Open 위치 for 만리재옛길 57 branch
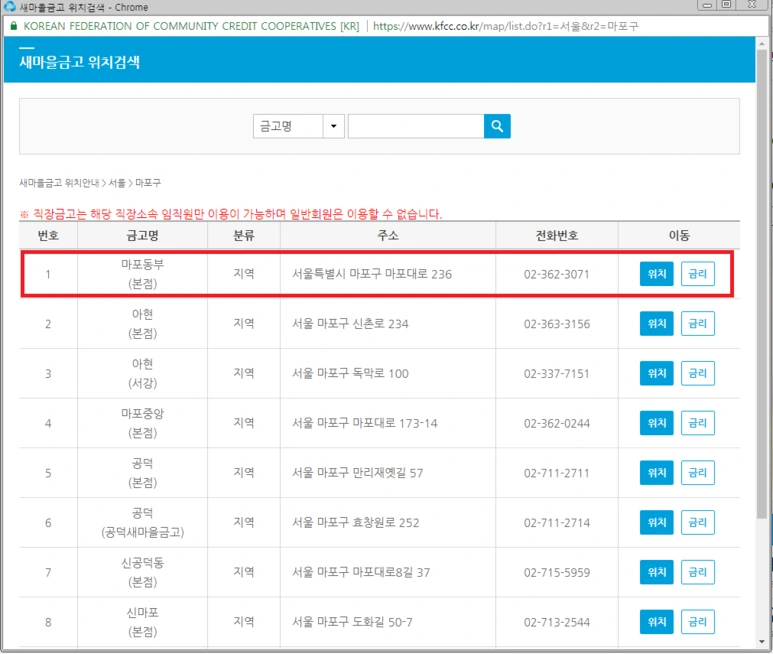The image size is (773, 654). (x=656, y=473)
